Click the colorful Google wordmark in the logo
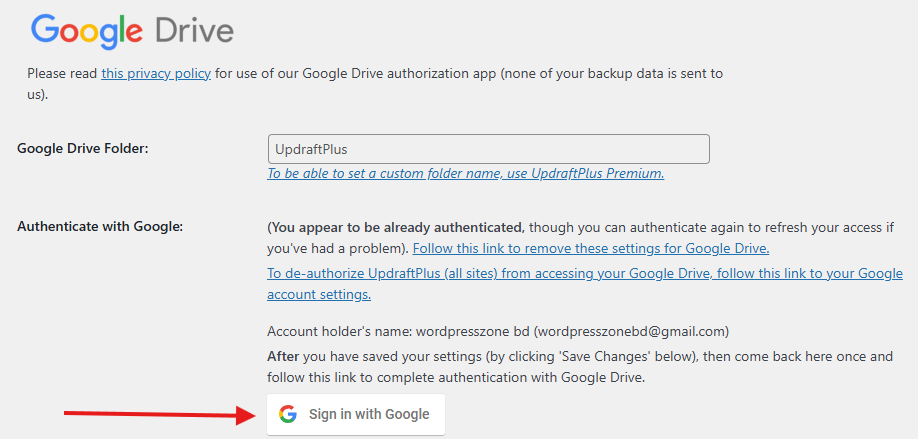Viewport: 918px width, 439px height. 87,32
